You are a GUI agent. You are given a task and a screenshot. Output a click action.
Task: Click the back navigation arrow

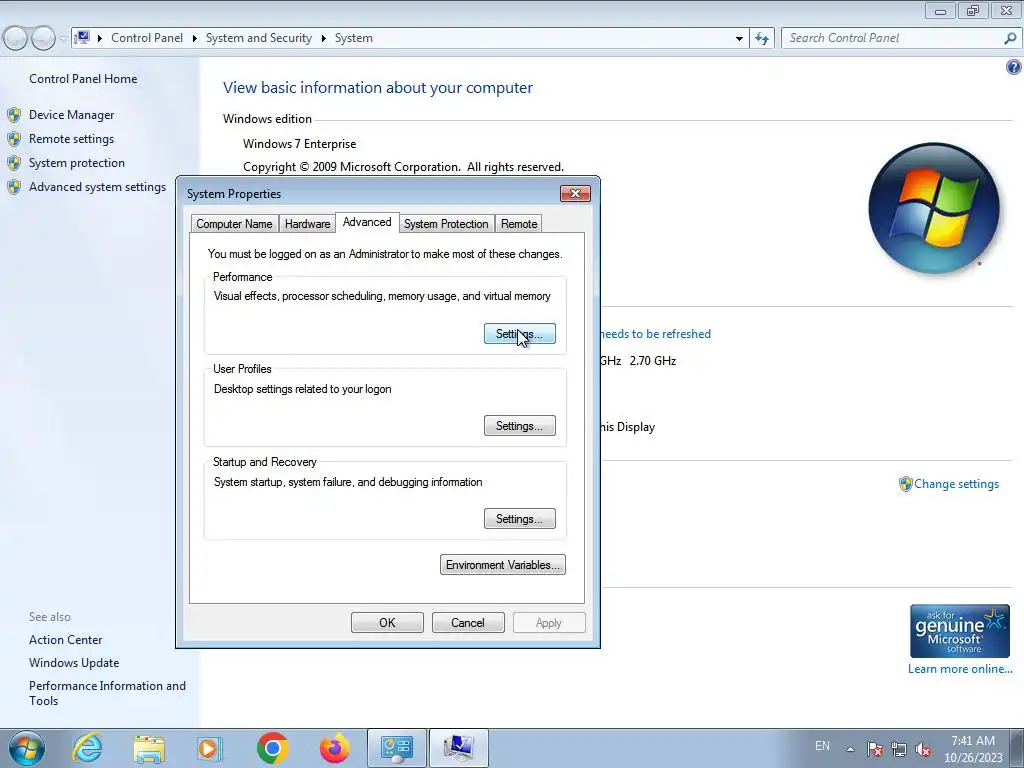click(15, 39)
